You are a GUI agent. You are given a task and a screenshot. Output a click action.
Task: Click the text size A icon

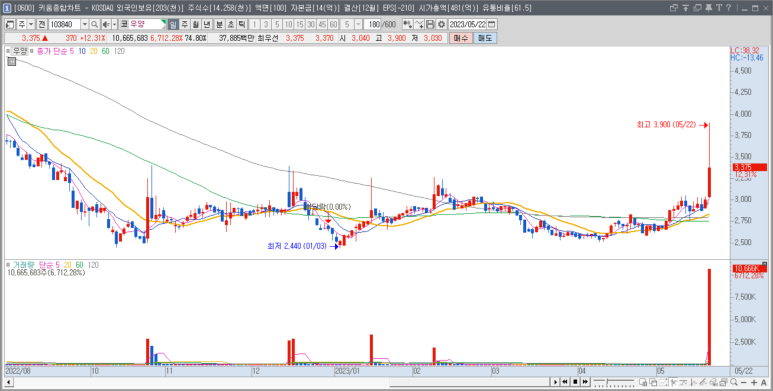[764, 382]
